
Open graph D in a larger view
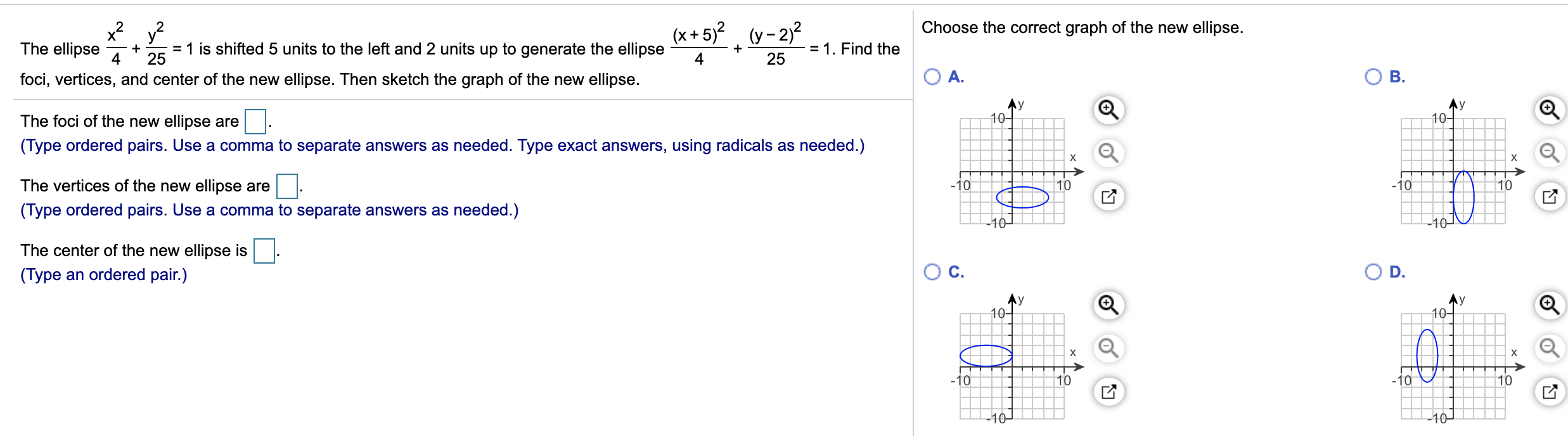coord(1550,391)
